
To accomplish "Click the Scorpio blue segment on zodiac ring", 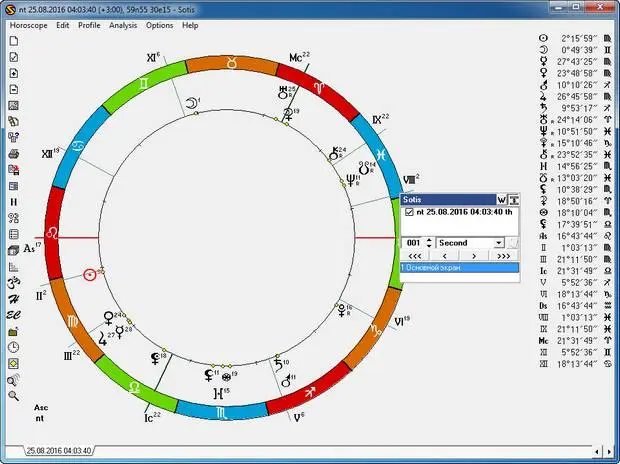I will click(221, 412).
